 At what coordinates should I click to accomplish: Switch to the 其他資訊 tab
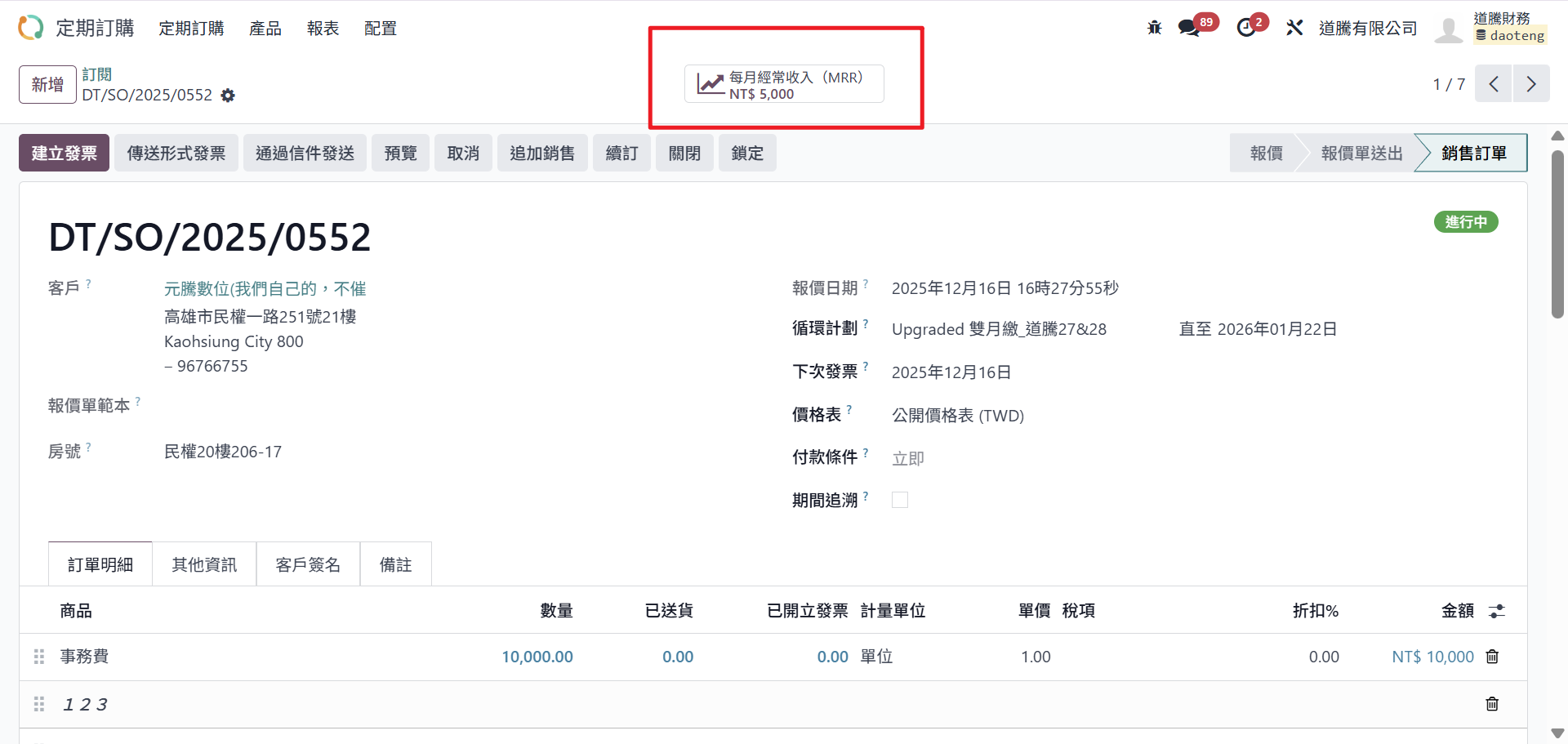pyautogui.click(x=204, y=564)
